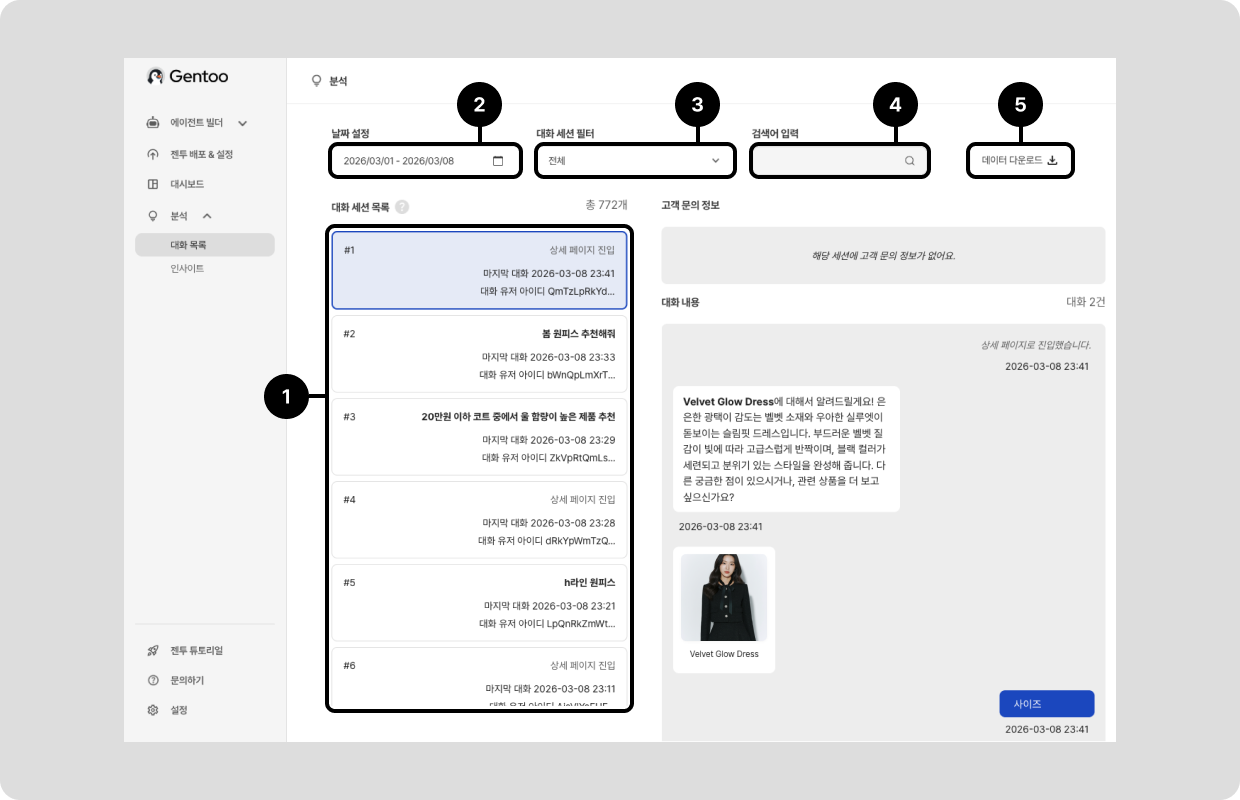The height and width of the screenshot is (800, 1240).
Task: Click the calendar icon in date field
Action: [x=498, y=161]
